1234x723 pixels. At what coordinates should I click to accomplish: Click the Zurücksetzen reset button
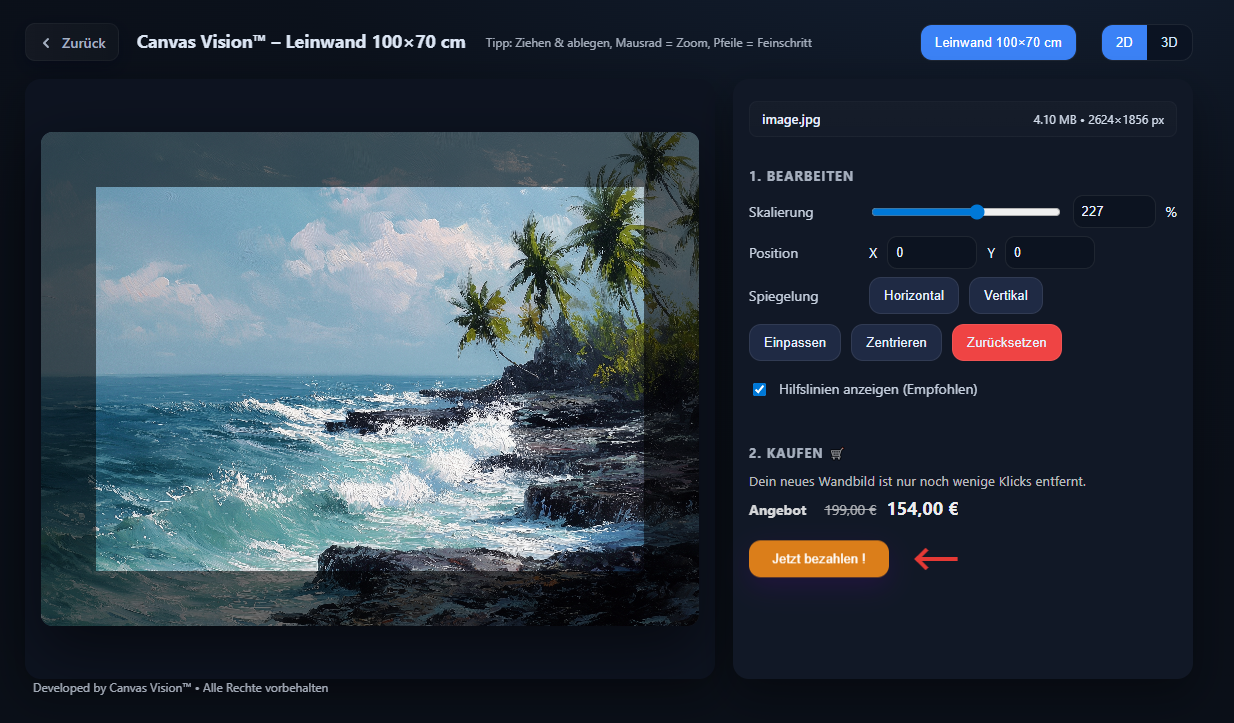pos(1006,342)
